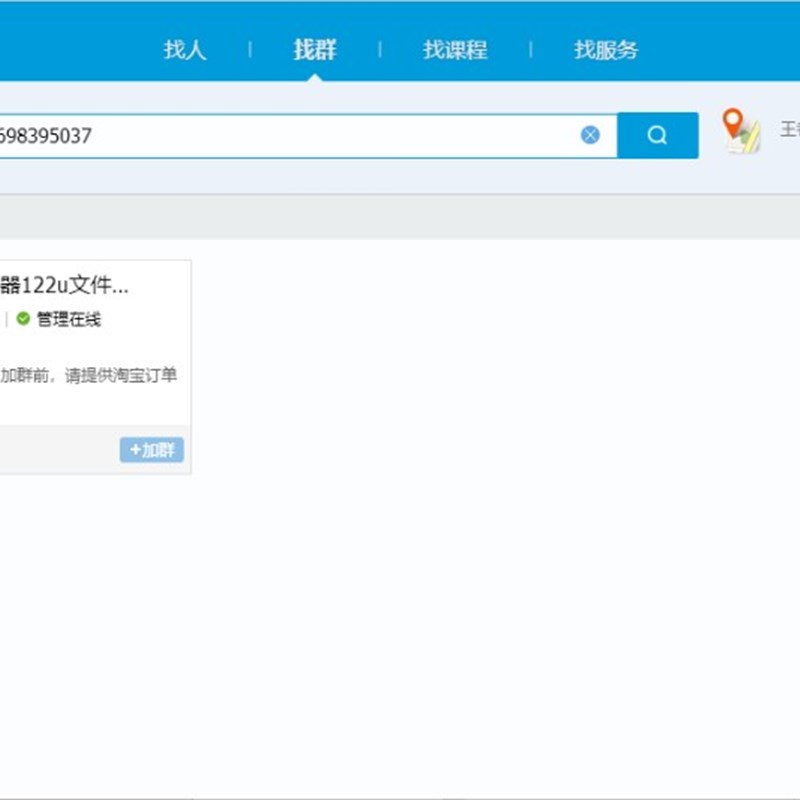Click the green 管理在线 check icon
Image resolution: width=800 pixels, height=800 pixels.
point(23,319)
